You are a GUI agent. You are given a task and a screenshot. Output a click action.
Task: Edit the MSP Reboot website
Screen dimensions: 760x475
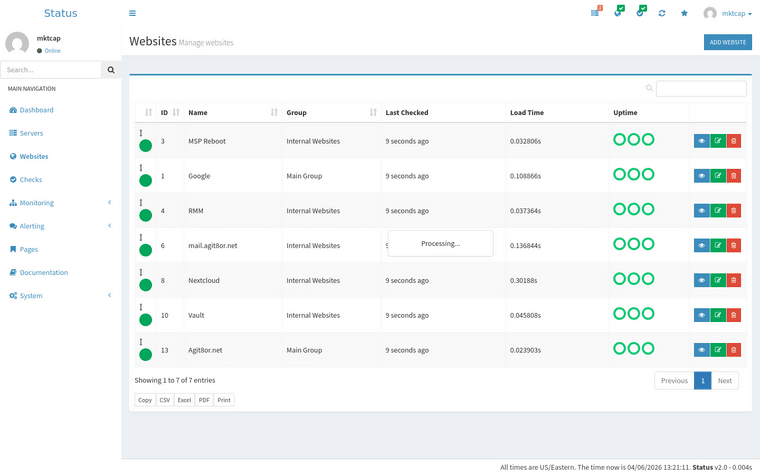pos(718,141)
